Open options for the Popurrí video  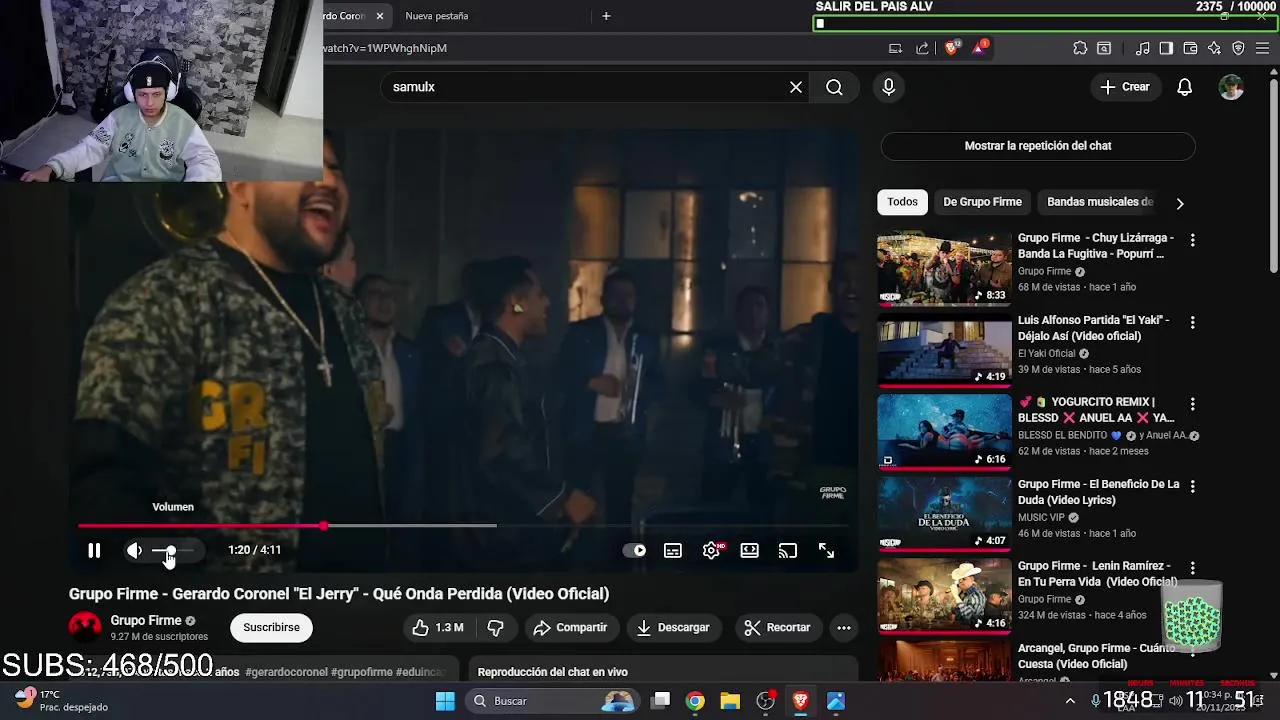[x=1192, y=240]
